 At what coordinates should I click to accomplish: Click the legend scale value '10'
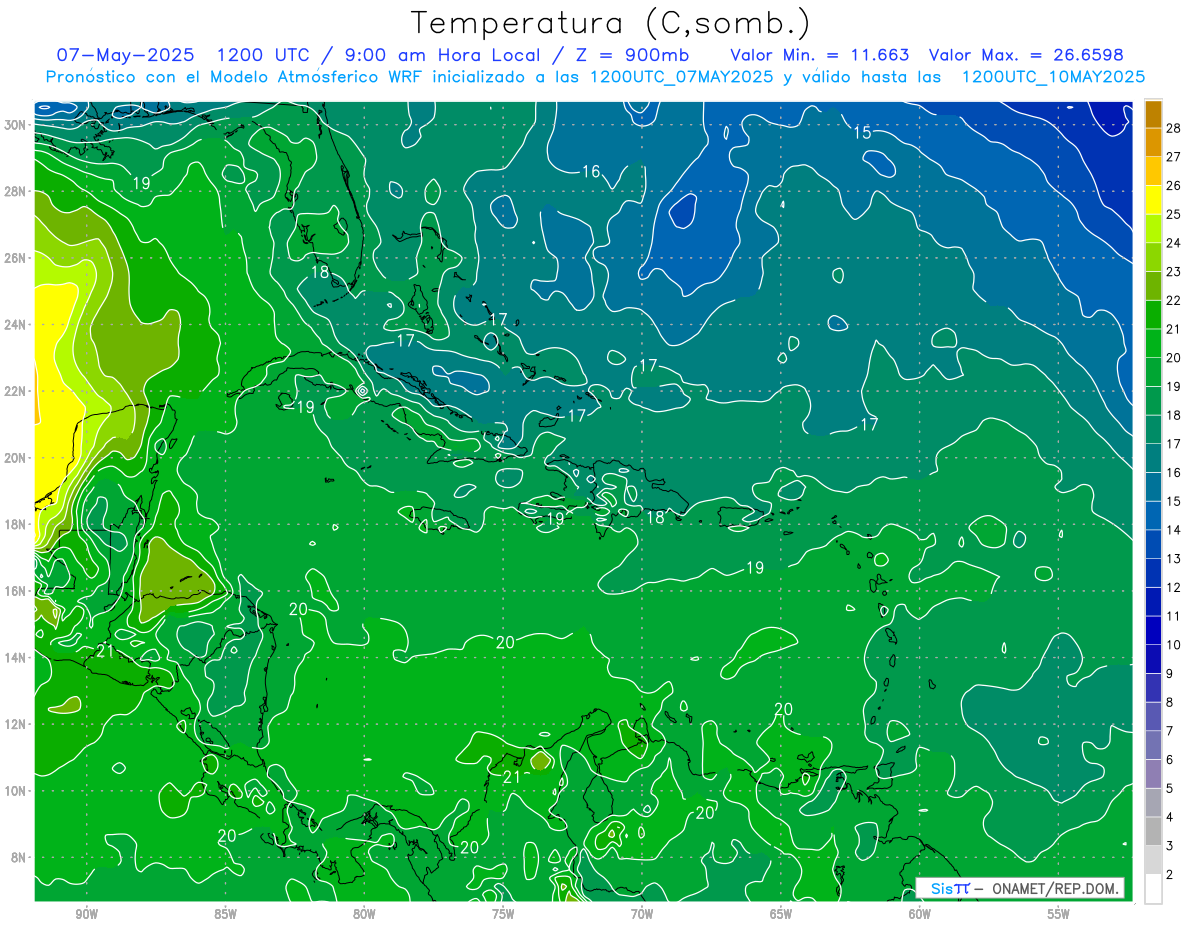click(x=1174, y=645)
